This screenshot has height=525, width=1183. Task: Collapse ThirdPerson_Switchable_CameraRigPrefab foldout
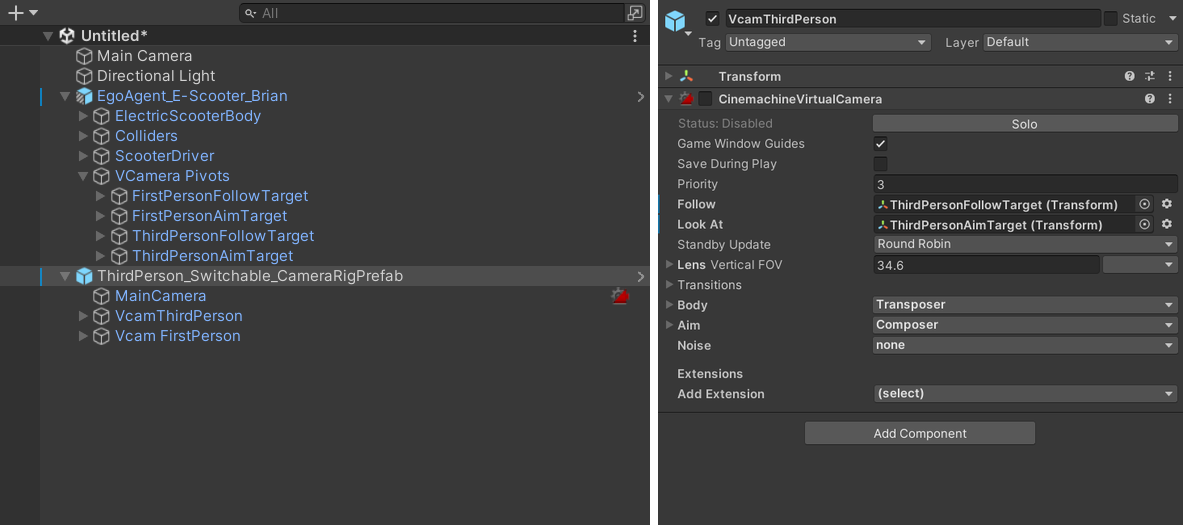point(66,276)
